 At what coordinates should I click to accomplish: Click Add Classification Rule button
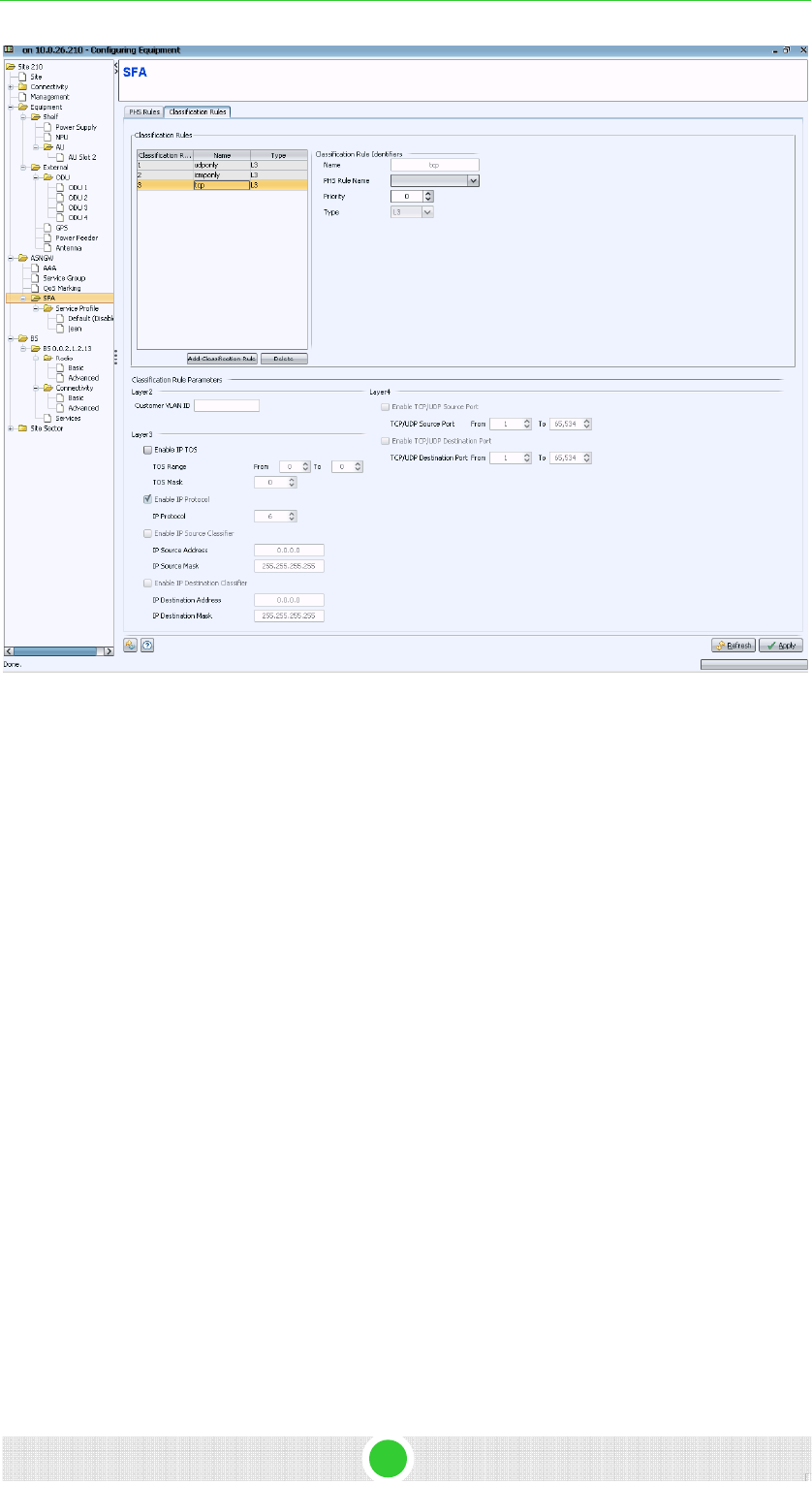point(222,359)
